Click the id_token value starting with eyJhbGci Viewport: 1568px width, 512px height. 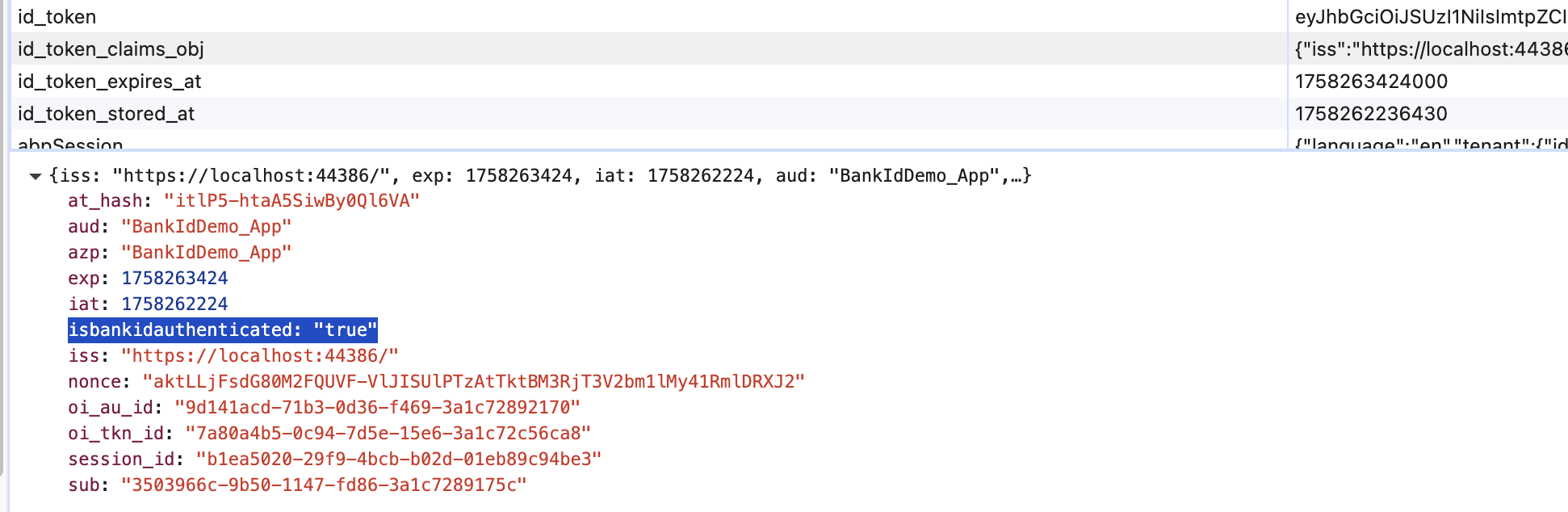[1429, 17]
